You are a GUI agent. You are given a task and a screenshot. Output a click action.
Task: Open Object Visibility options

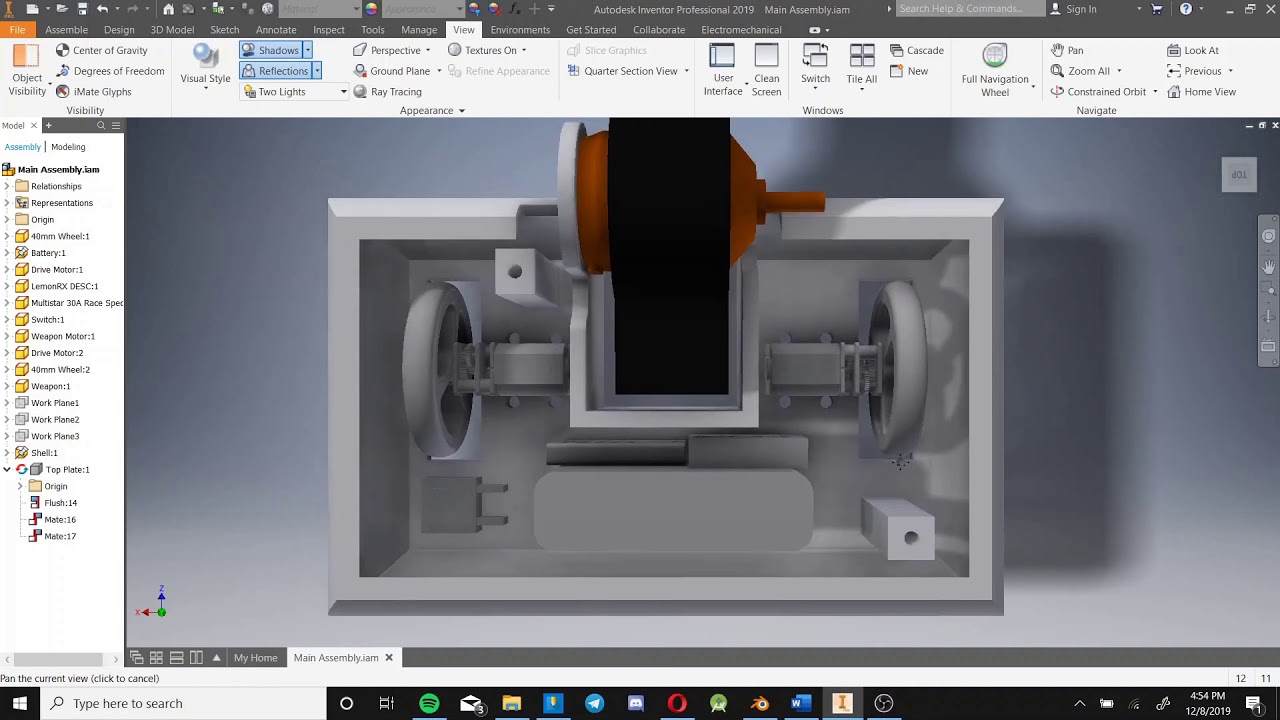click(27, 70)
